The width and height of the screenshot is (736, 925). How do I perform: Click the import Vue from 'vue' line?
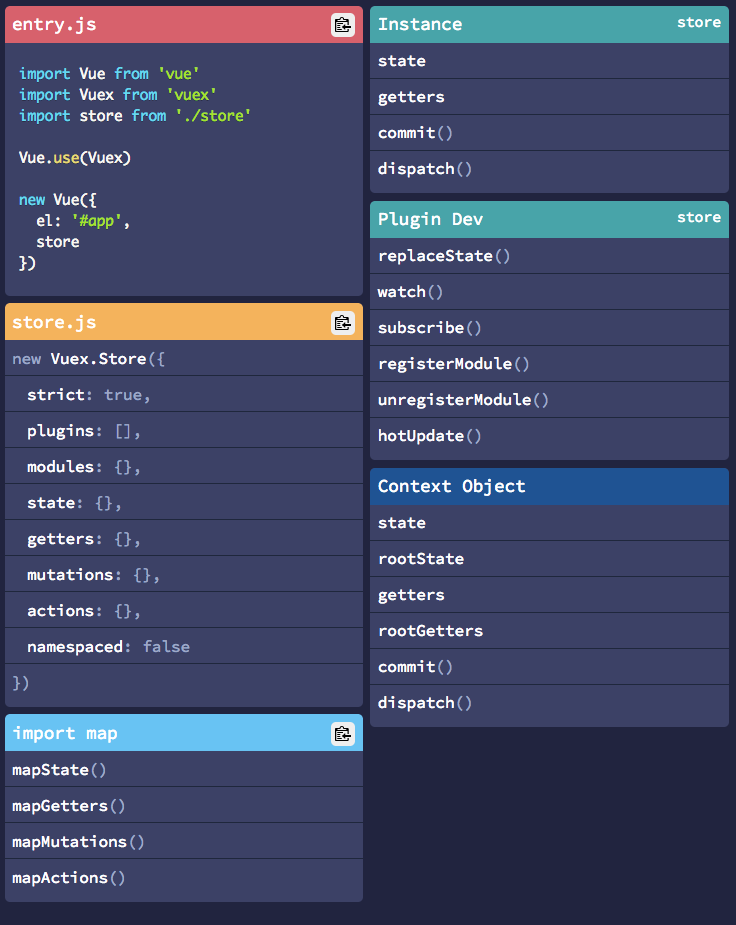coord(109,74)
